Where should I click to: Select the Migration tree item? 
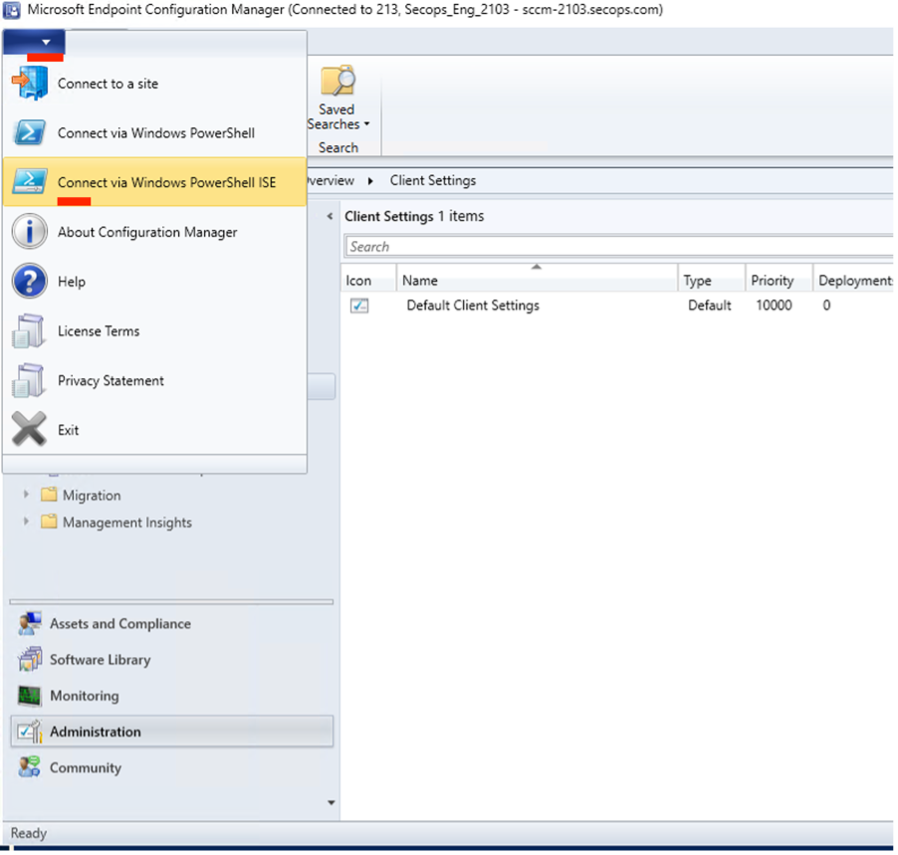92,495
